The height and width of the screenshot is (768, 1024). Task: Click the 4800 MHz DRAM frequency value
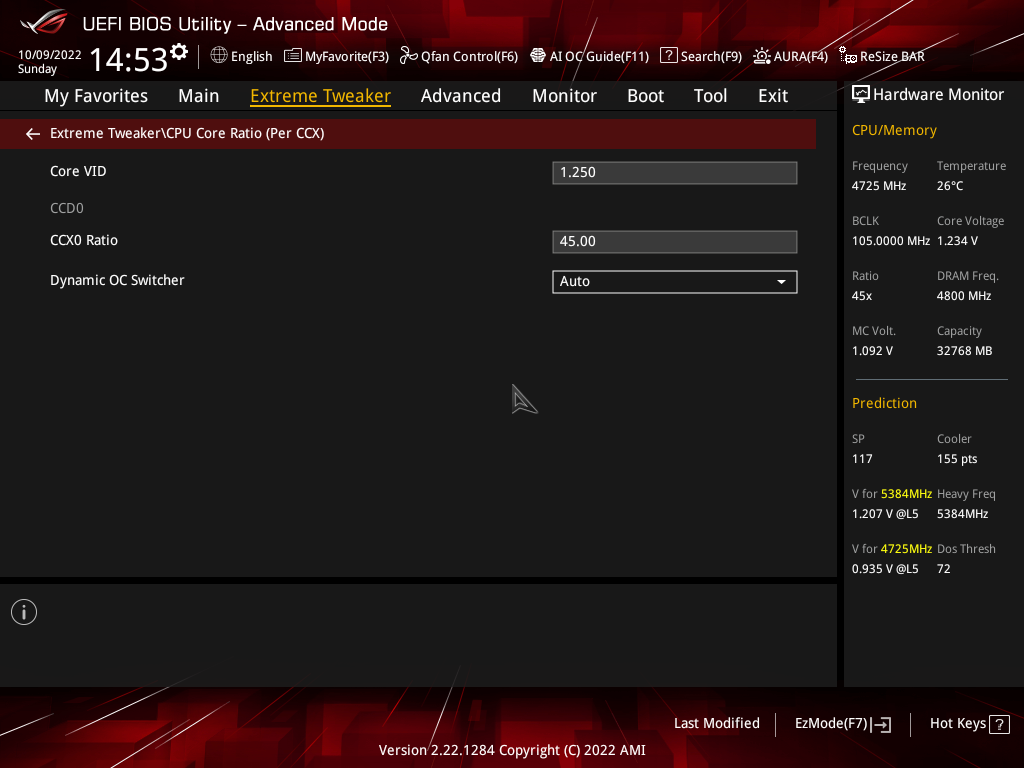point(964,296)
